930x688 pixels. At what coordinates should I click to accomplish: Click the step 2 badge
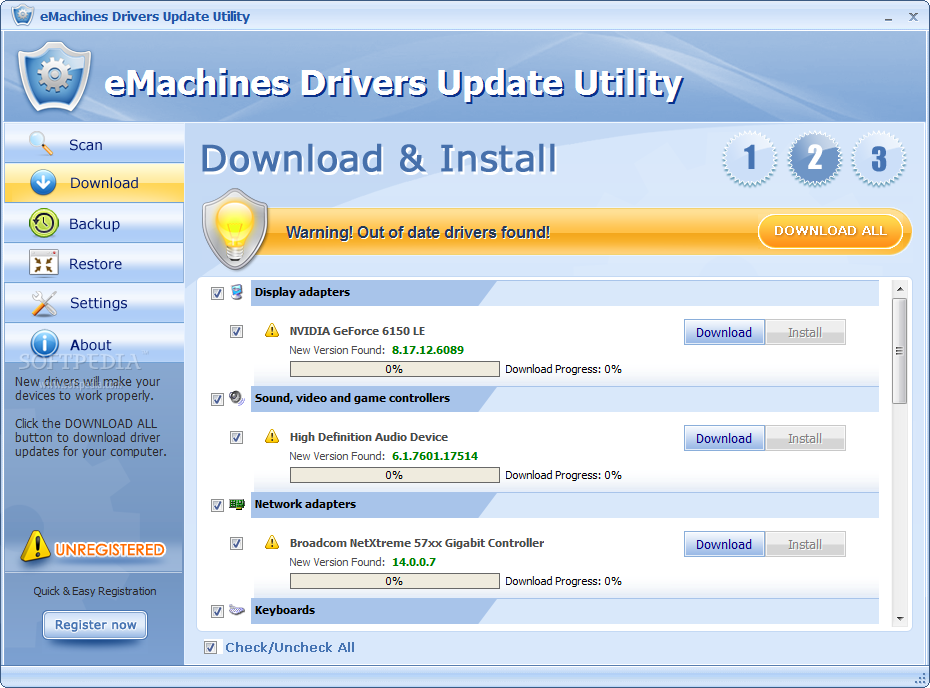pyautogui.click(x=814, y=158)
